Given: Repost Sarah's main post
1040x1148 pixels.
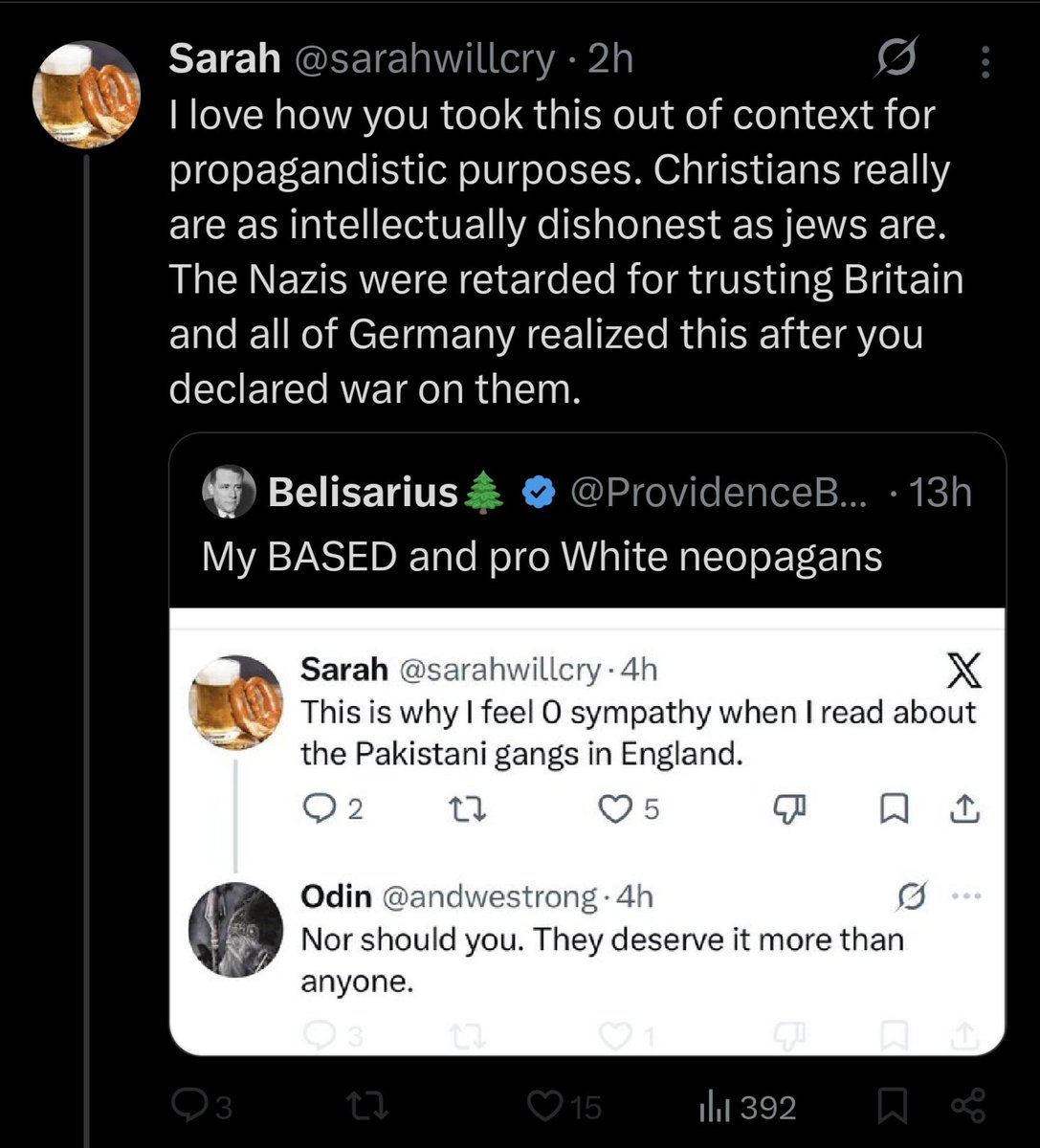Looking at the screenshot, I should pos(366,1108).
